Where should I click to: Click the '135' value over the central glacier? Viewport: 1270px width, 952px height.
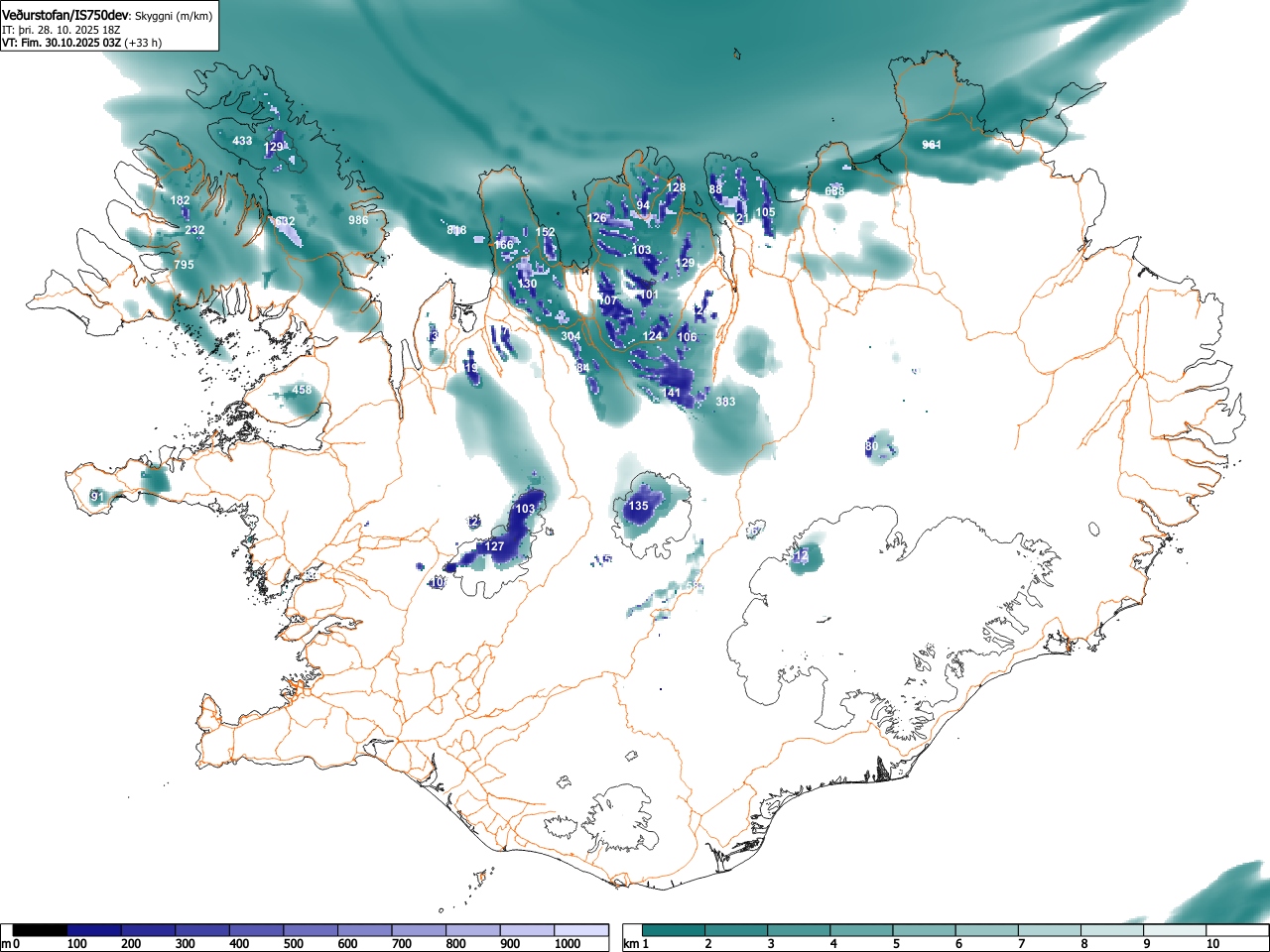638,506
